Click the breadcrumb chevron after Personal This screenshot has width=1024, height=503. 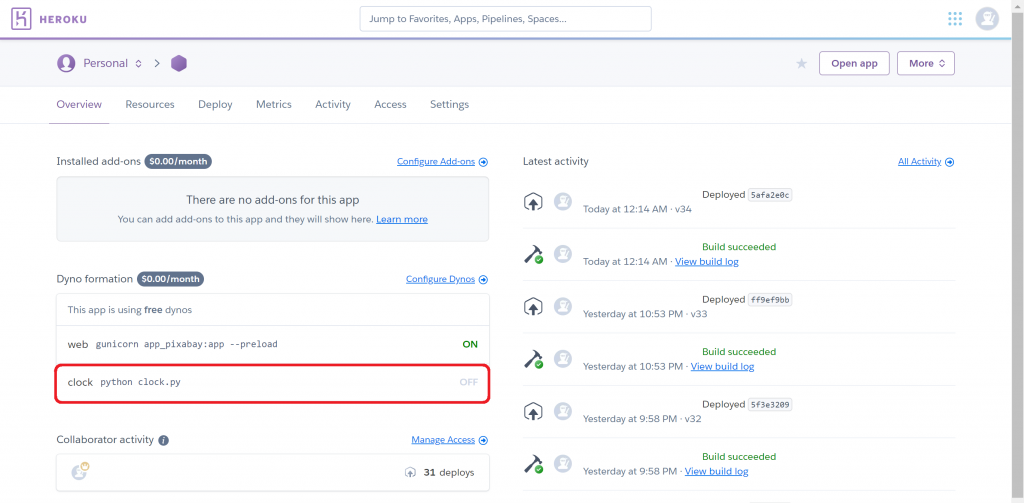tap(157, 63)
